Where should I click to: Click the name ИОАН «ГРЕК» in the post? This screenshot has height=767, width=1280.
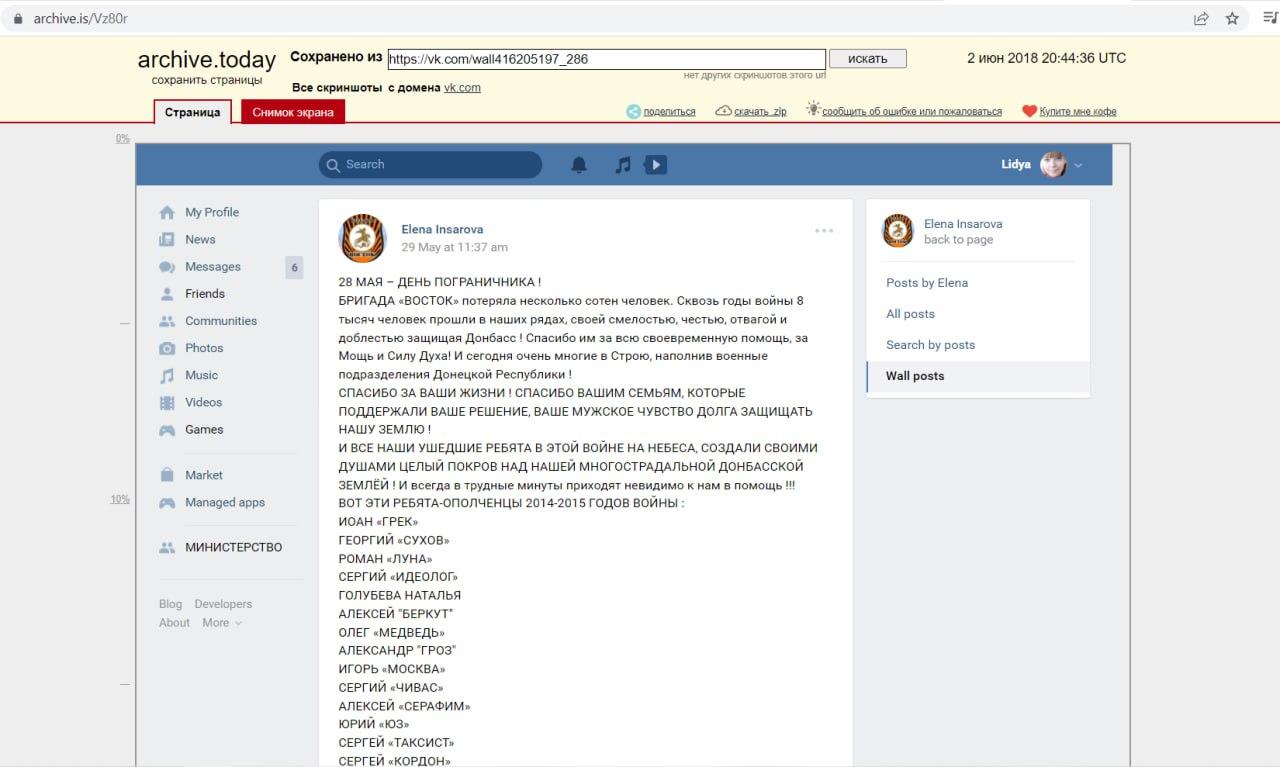pos(378,522)
